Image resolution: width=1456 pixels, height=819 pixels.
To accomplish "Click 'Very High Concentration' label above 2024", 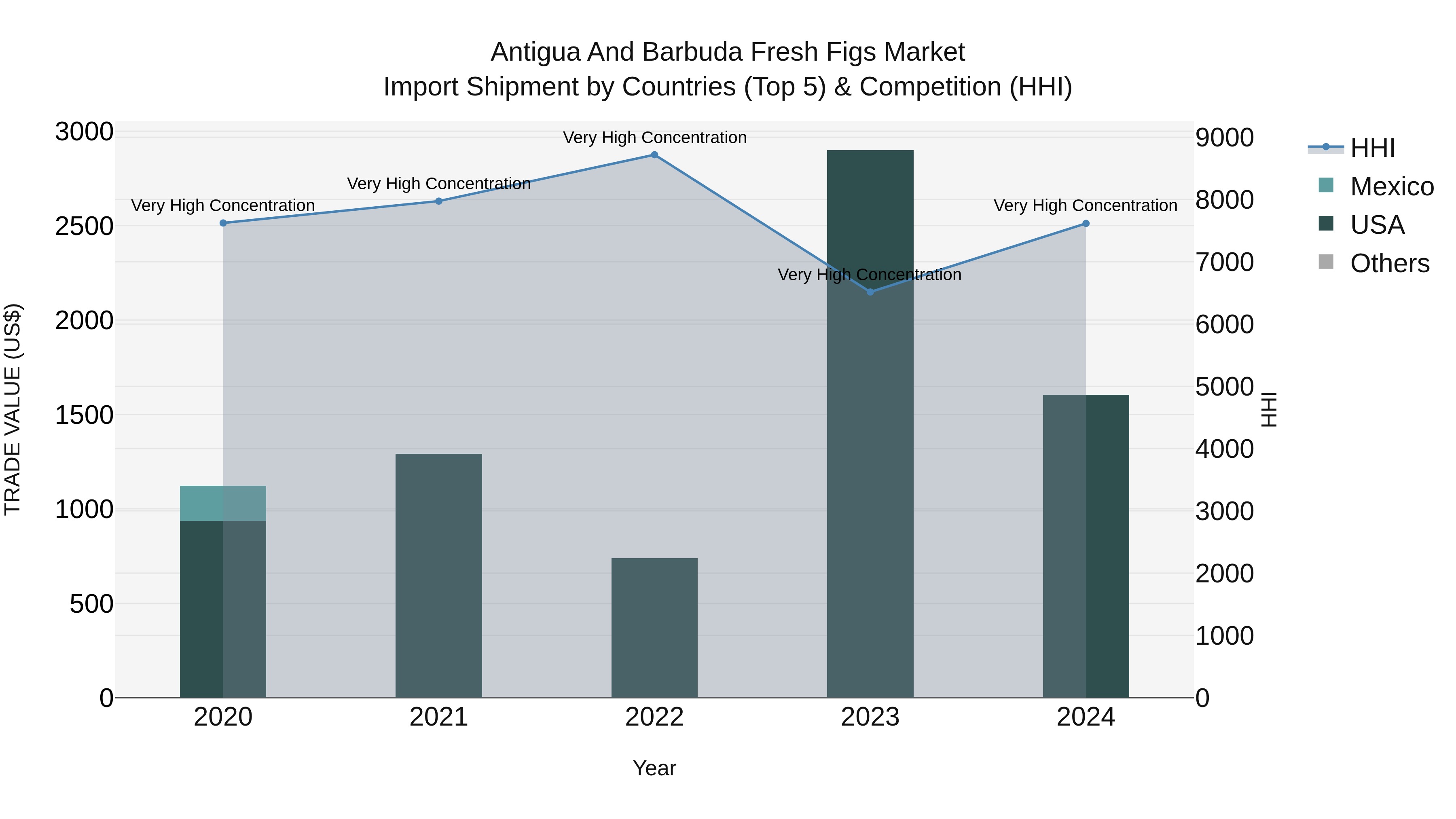I will (1085, 205).
